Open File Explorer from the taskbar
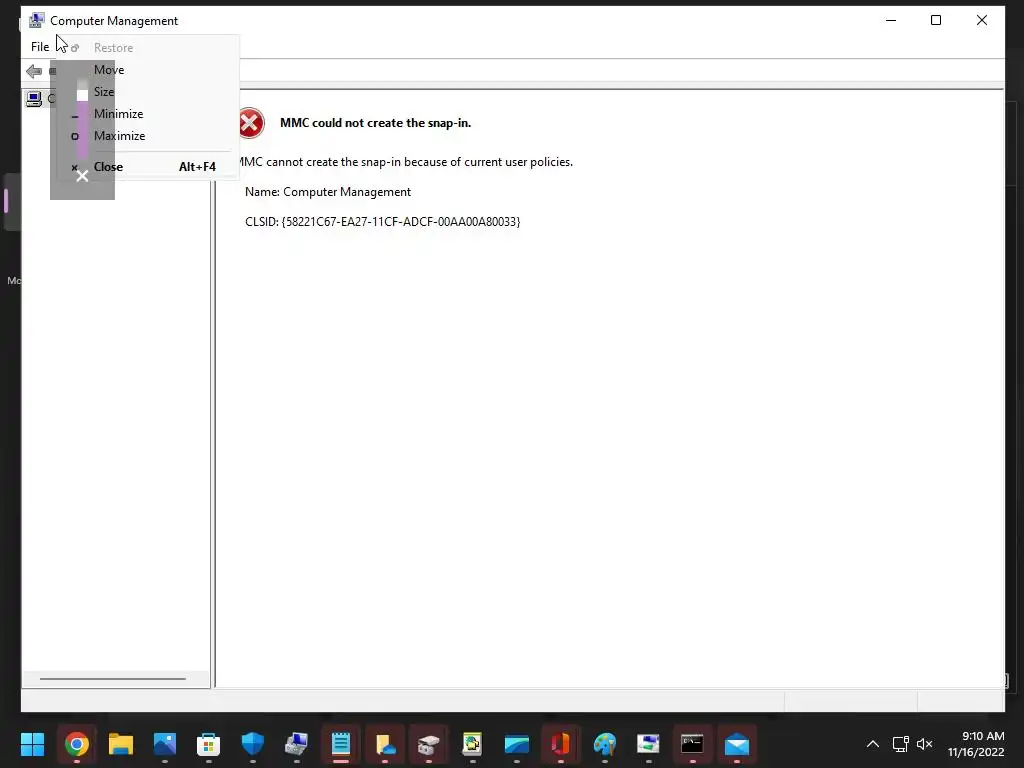 click(x=121, y=744)
